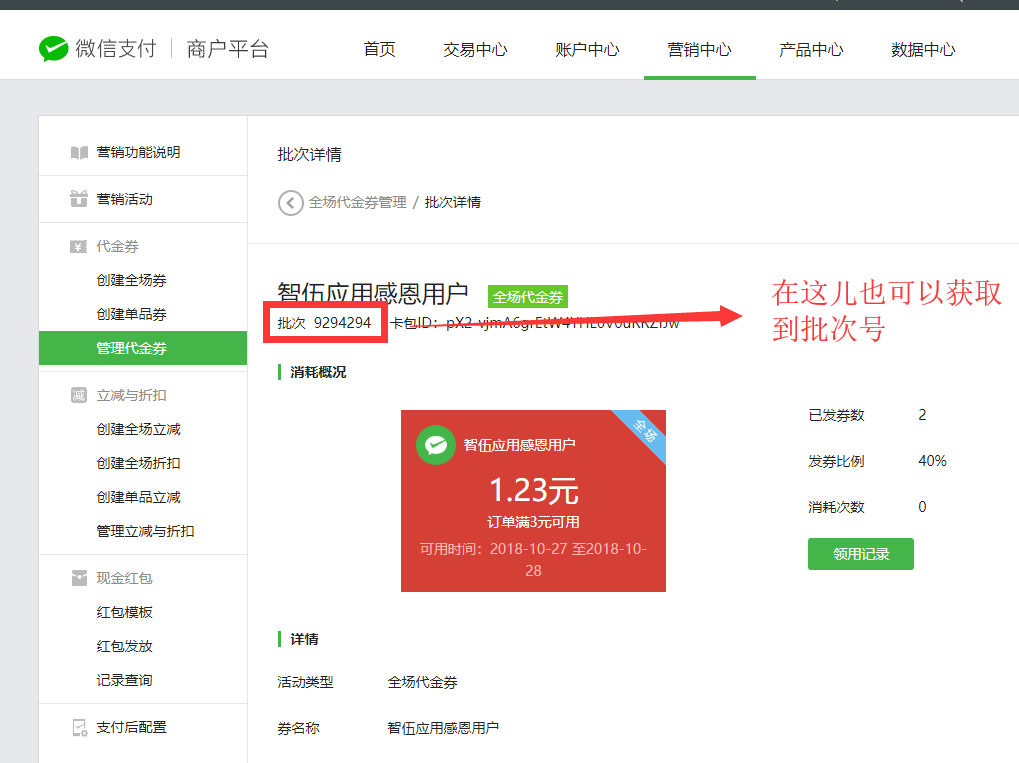This screenshot has height=763, width=1019.
Task: Open 营销功能说明 in the sidebar
Action: 138,152
